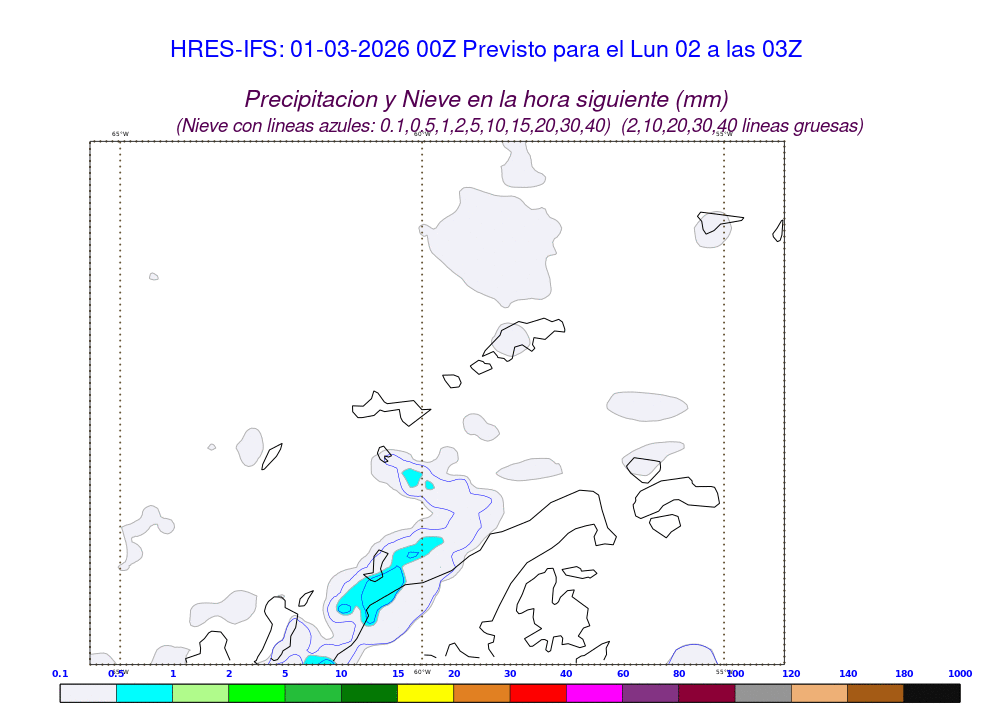
Task: Click the 'Precipitacion y Nieve' subtitle
Action: pyautogui.click(x=486, y=99)
